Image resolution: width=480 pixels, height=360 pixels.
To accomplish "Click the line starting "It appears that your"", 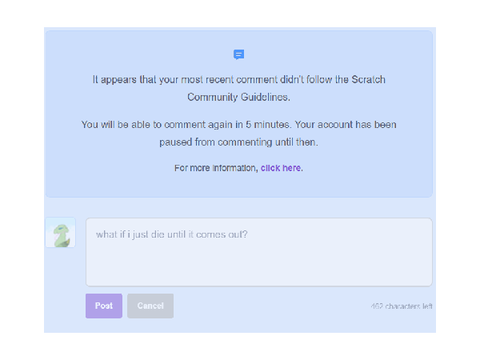I will point(239,80).
